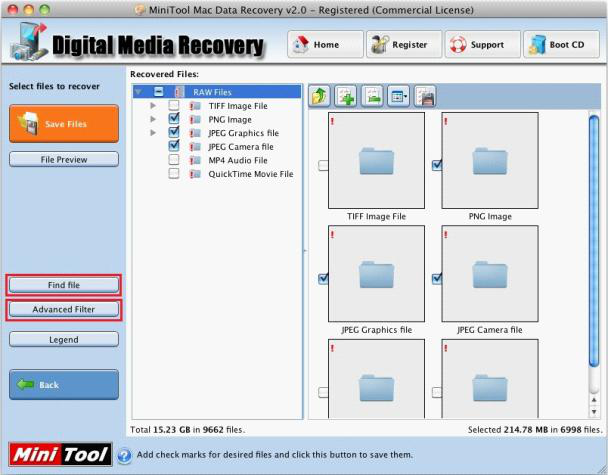This screenshot has width=608, height=475.
Task: Select the RAW Files tree row
Action: (x=217, y=92)
